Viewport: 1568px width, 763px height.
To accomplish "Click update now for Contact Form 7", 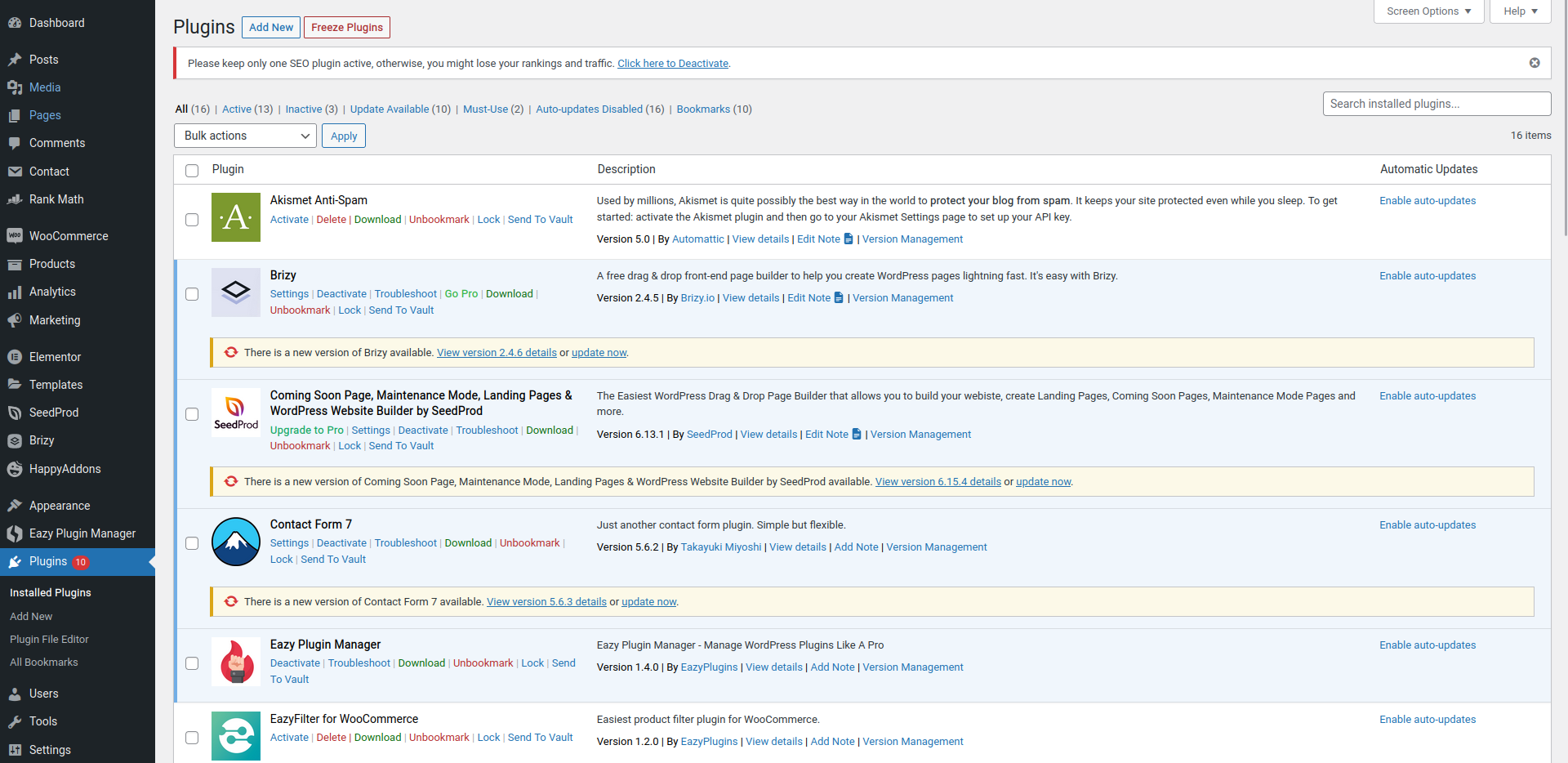I will click(x=648, y=601).
